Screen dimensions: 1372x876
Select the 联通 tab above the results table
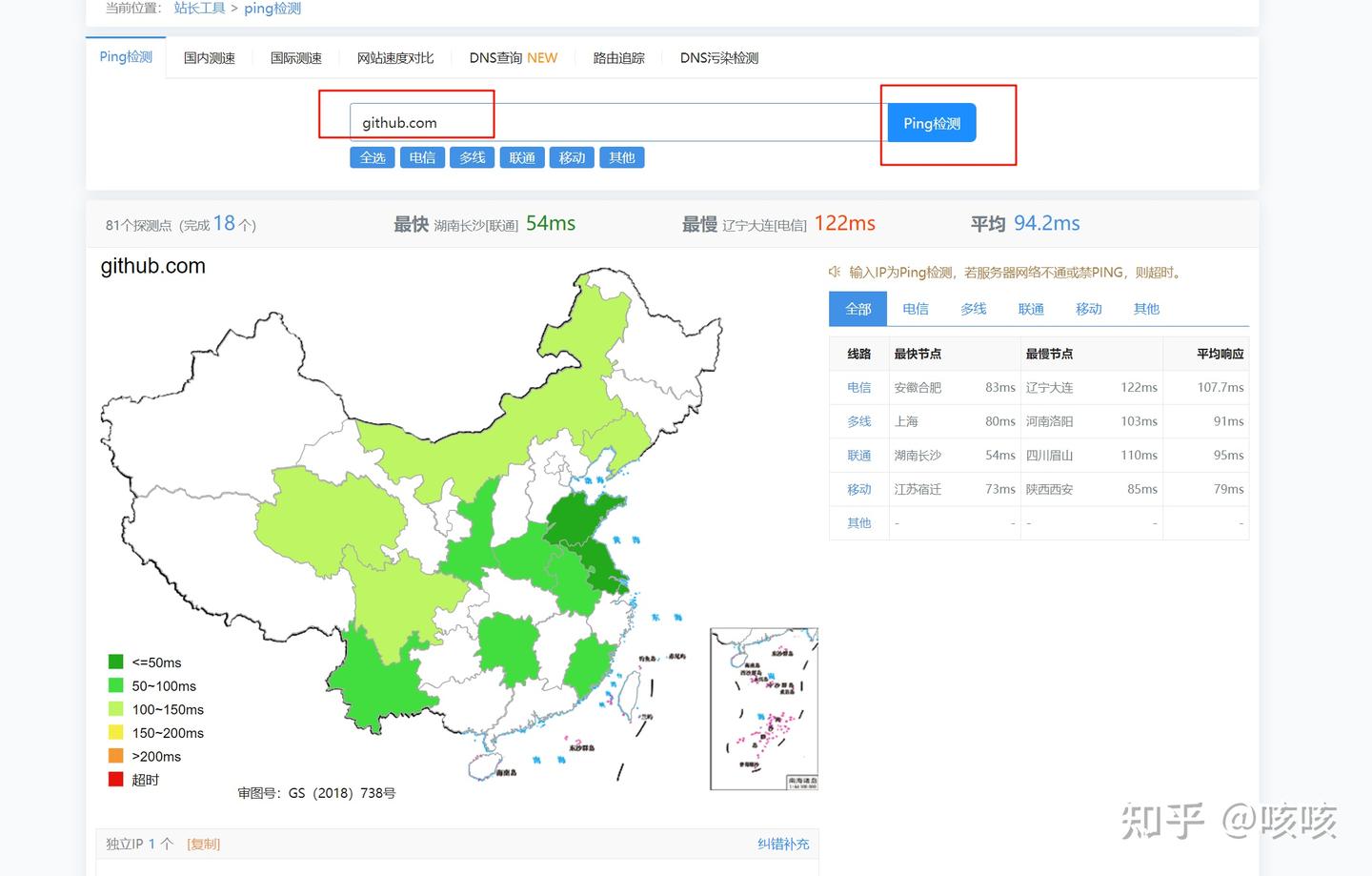point(1031,309)
